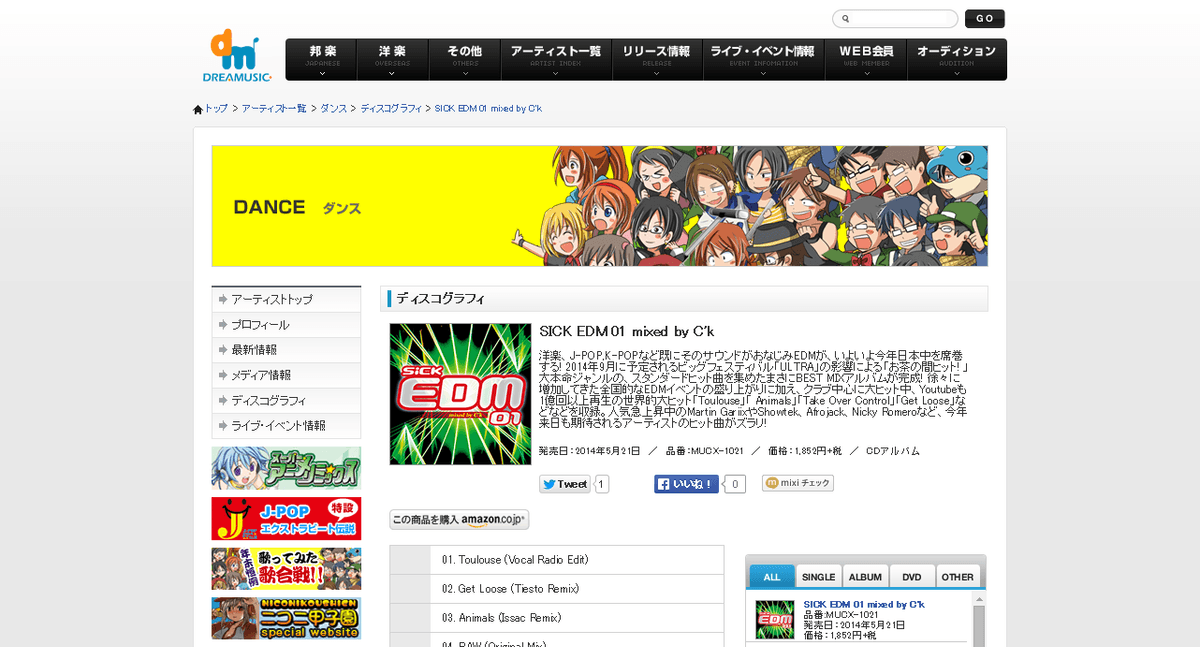This screenshot has height=647, width=1200.
Task: Click the SICK EDM 01 album cover
Action: click(460, 394)
